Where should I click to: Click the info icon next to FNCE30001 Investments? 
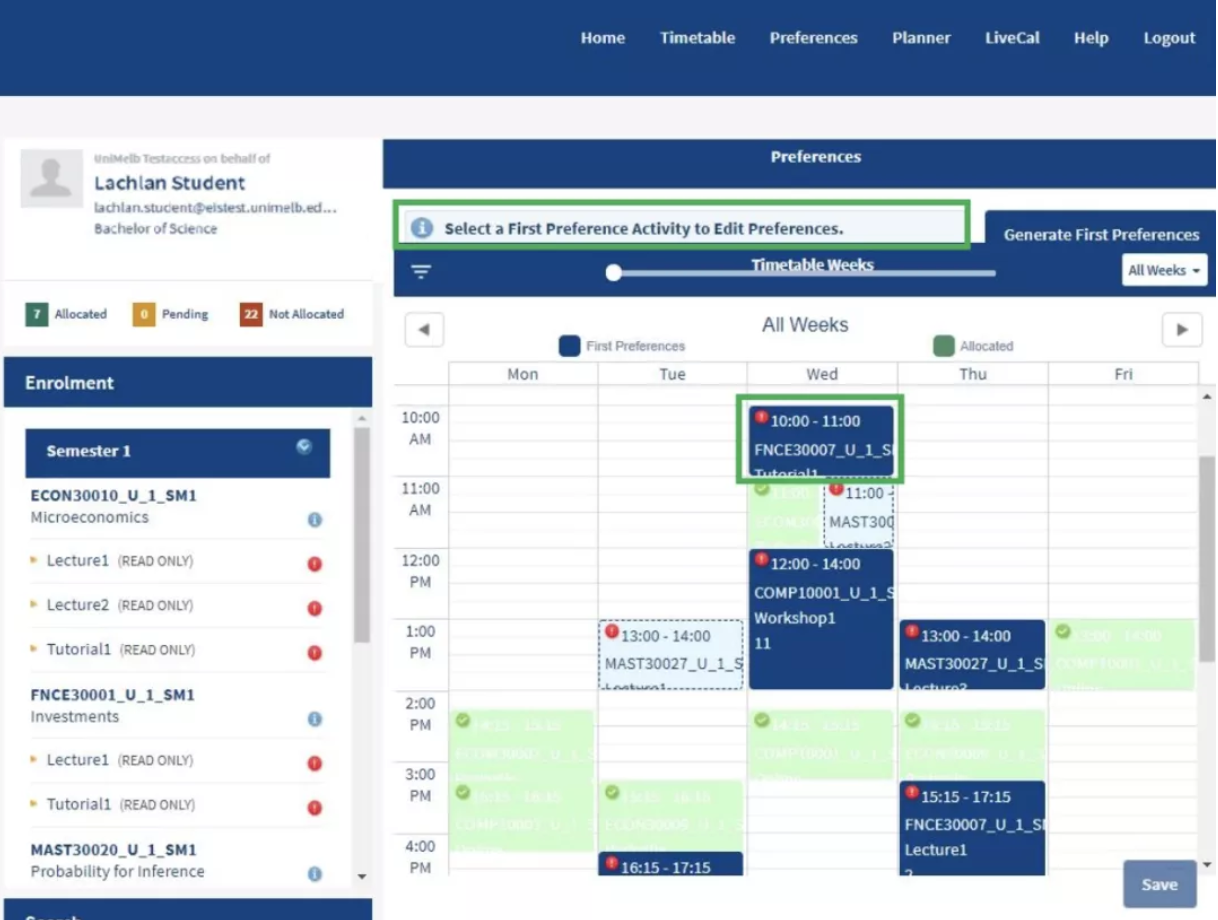tap(316, 719)
